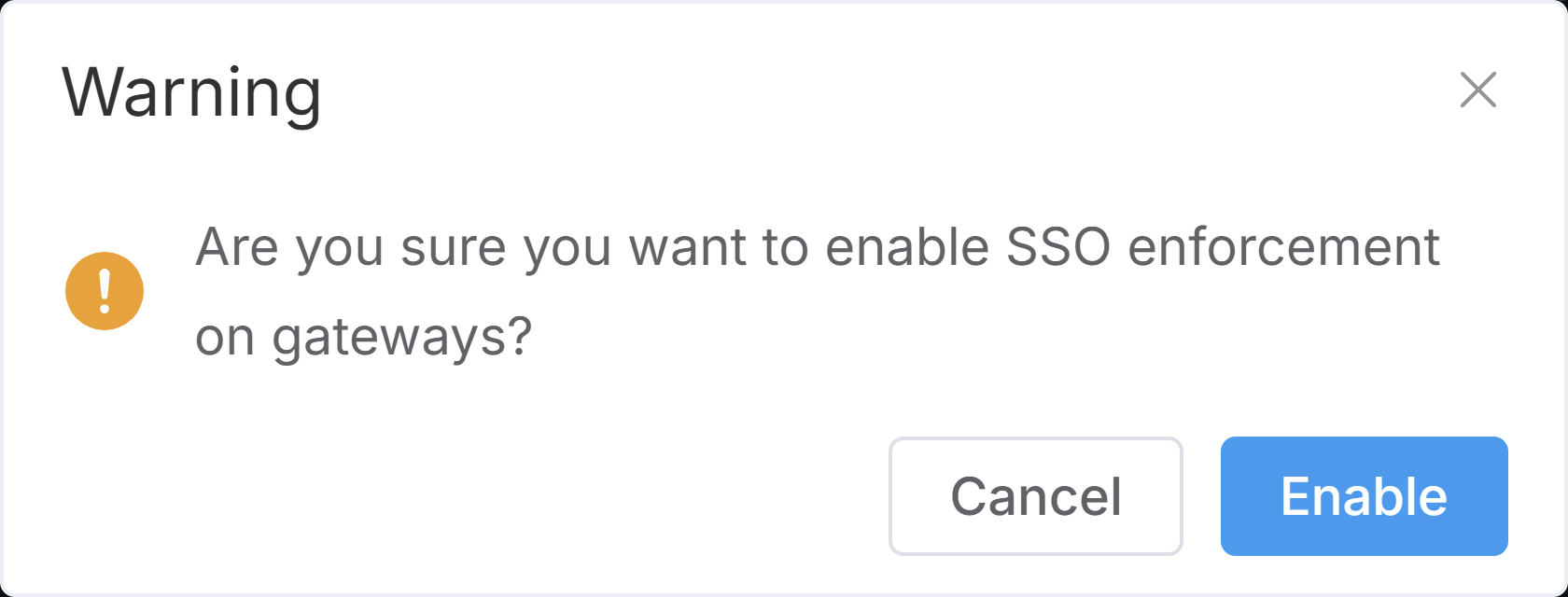The height and width of the screenshot is (597, 1568).
Task: Click the "on gateways?" text line
Action: coord(363,336)
